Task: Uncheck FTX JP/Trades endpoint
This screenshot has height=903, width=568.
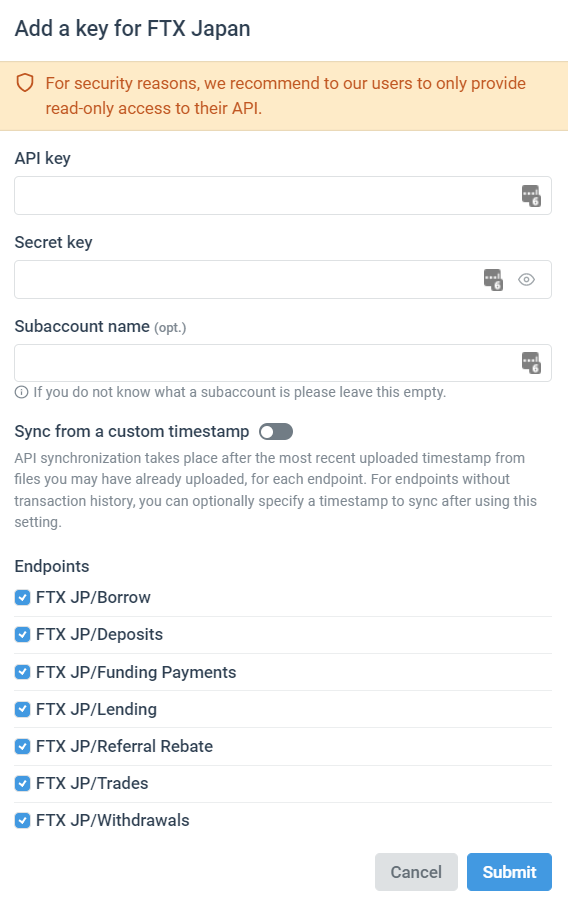Action: point(22,783)
